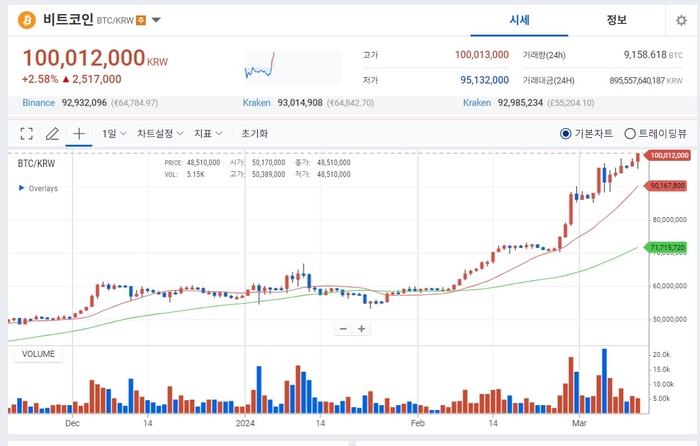Click the 895,557,640,187 KRW trade amount
This screenshot has height=446, width=700.
tap(646, 80)
